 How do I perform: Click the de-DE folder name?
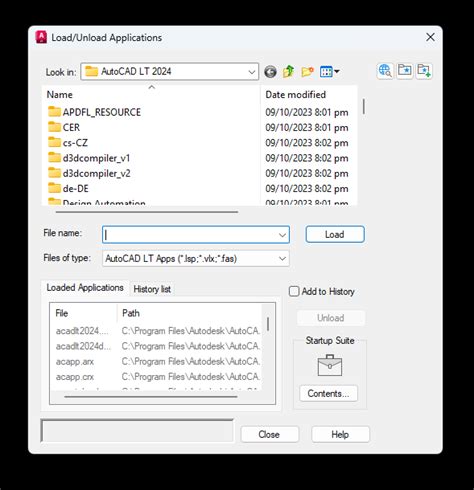[x=76, y=189]
